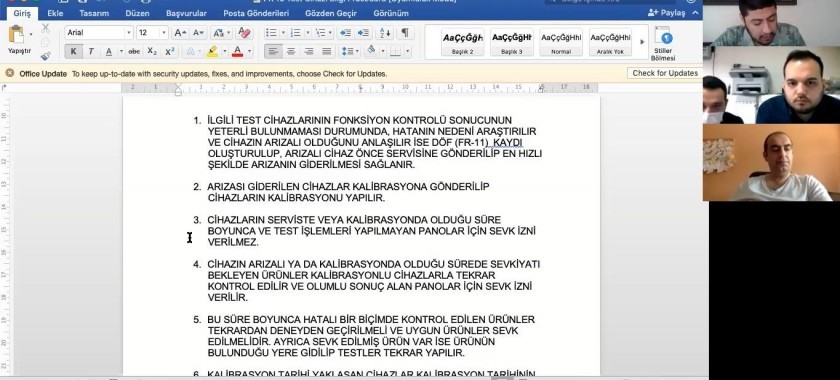Screen dimensions: 840x380
Task: Click the Yapıştır paste icon
Action: point(17,35)
